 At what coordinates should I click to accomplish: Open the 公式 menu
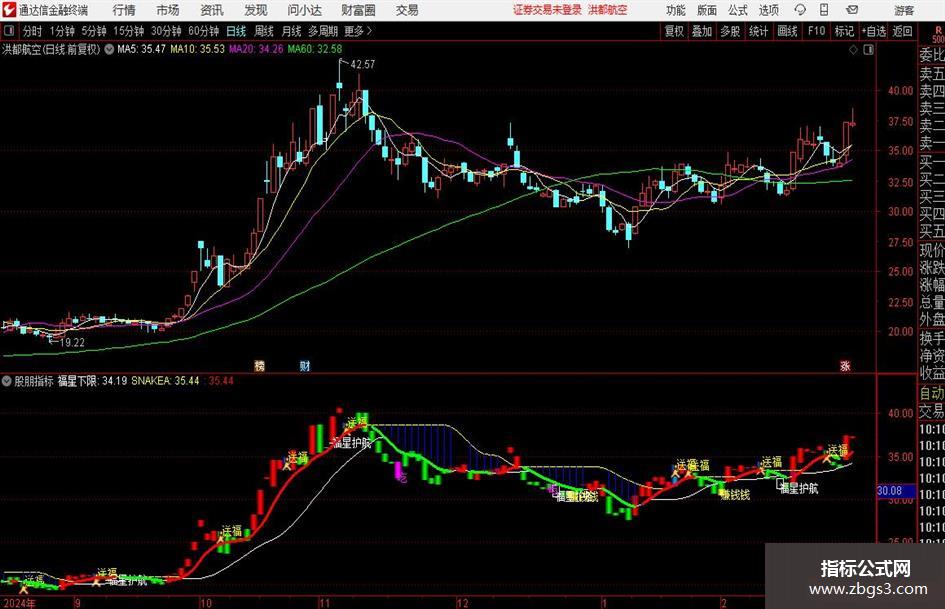pyautogui.click(x=738, y=10)
